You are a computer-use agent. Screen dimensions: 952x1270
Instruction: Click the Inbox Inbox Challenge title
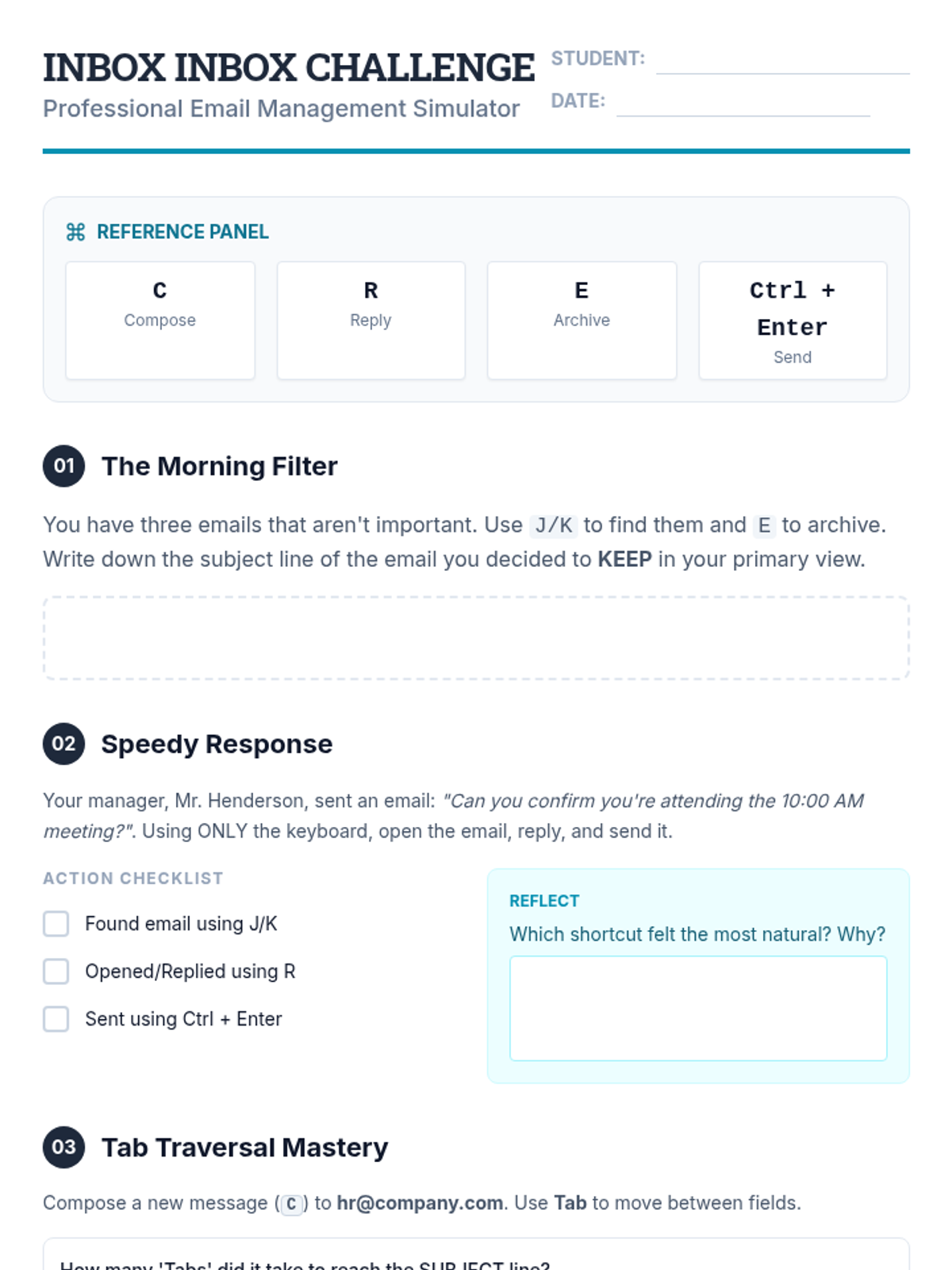[289, 67]
